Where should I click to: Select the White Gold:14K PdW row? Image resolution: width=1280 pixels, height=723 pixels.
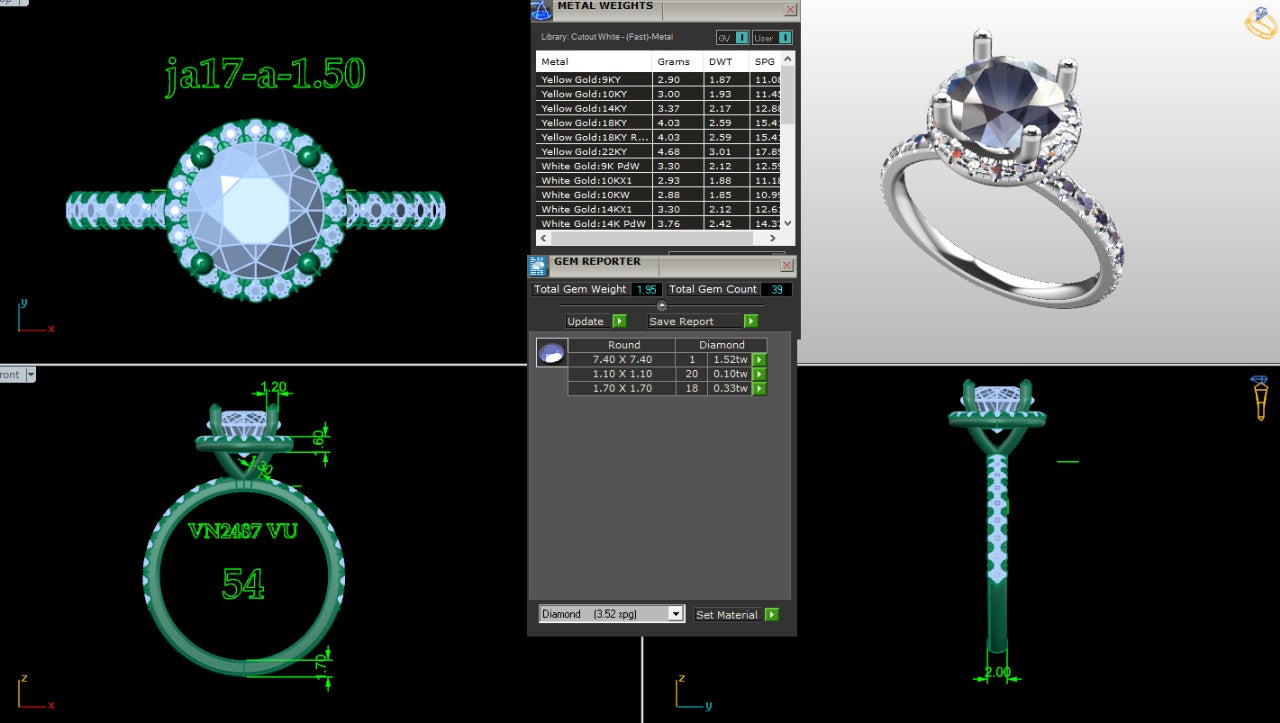pos(658,224)
